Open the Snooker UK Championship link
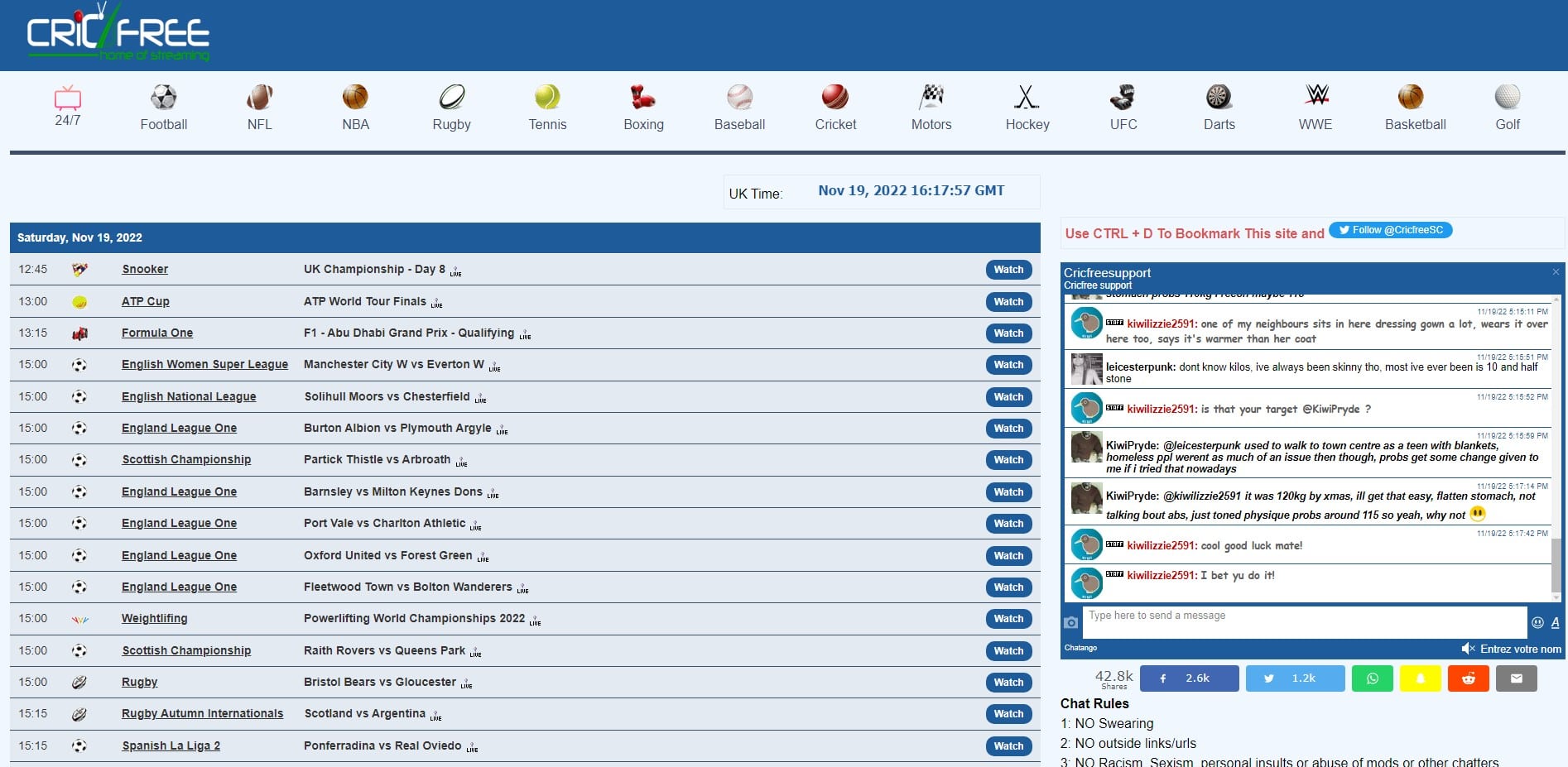Image resolution: width=1568 pixels, height=767 pixels. (145, 269)
